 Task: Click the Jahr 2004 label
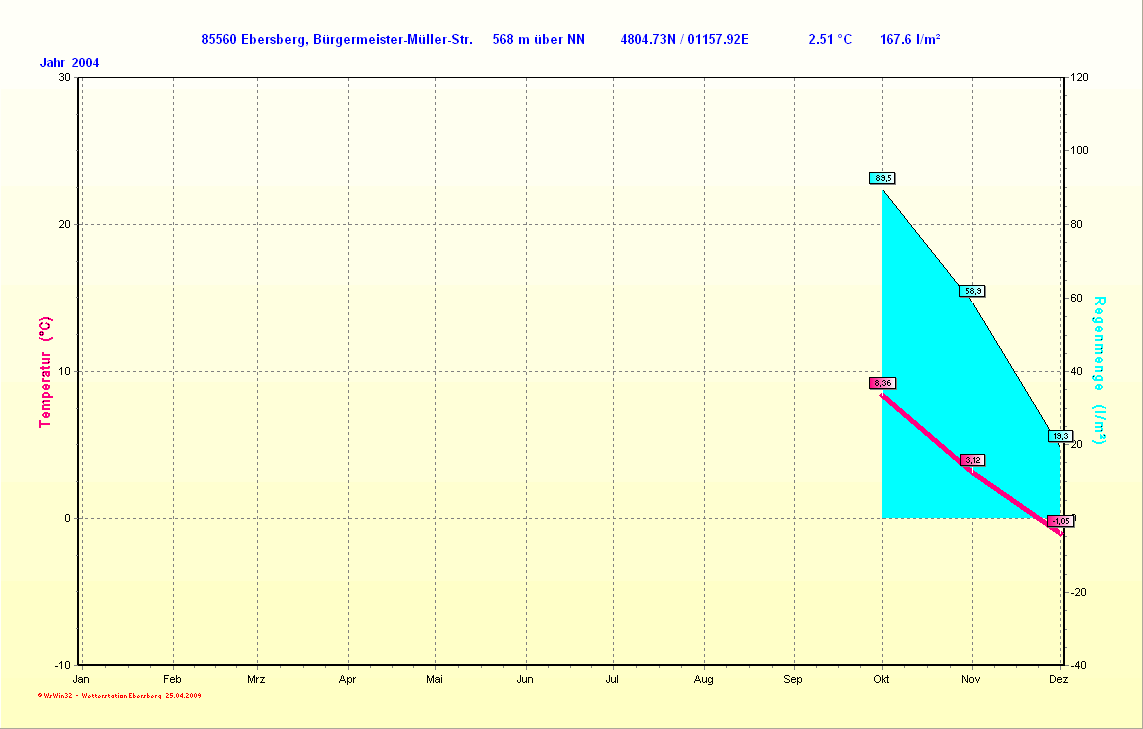tap(69, 63)
